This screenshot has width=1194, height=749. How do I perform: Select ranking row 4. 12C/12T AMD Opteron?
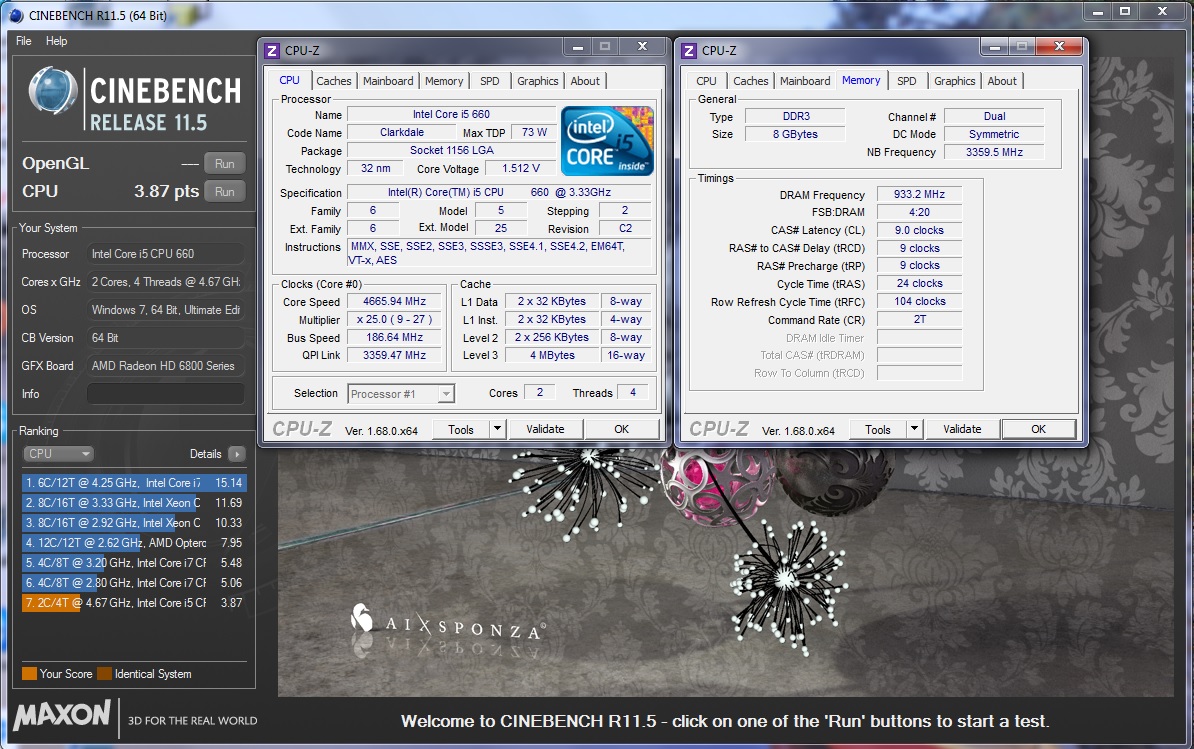click(134, 543)
